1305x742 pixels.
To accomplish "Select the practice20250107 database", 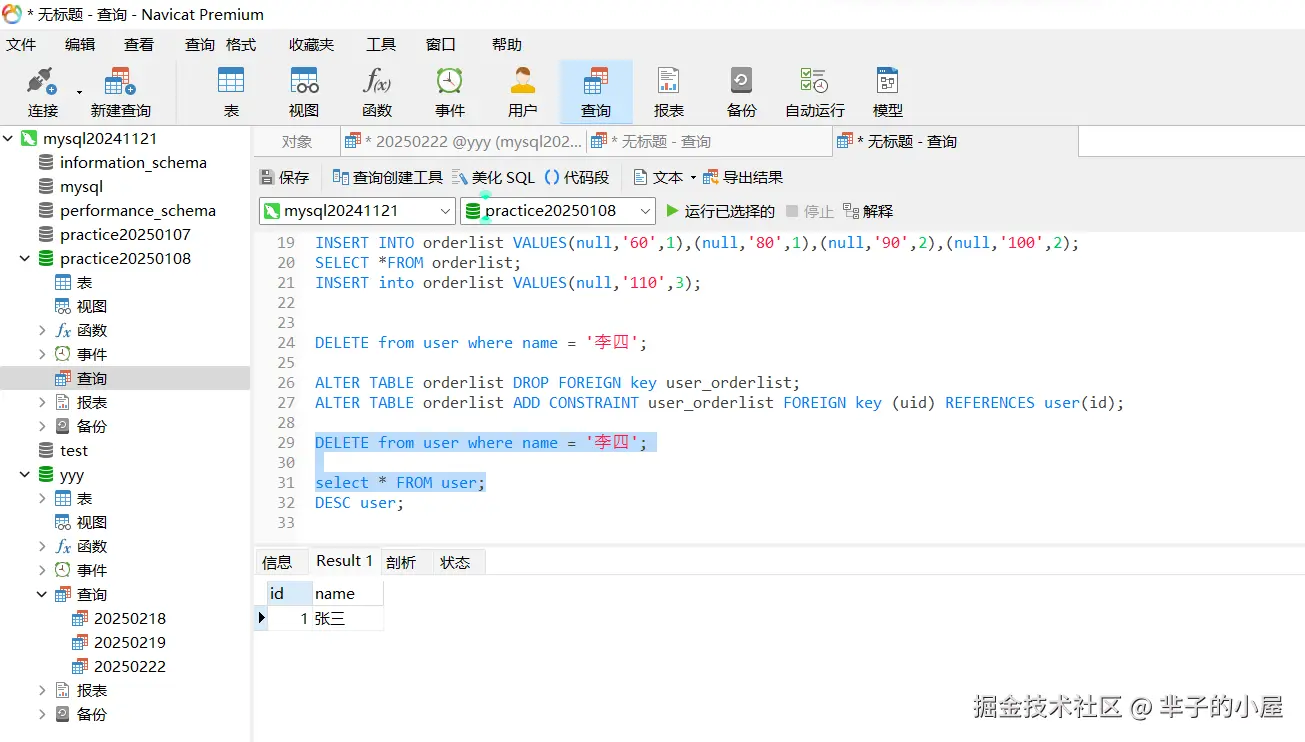I will 125,235.
